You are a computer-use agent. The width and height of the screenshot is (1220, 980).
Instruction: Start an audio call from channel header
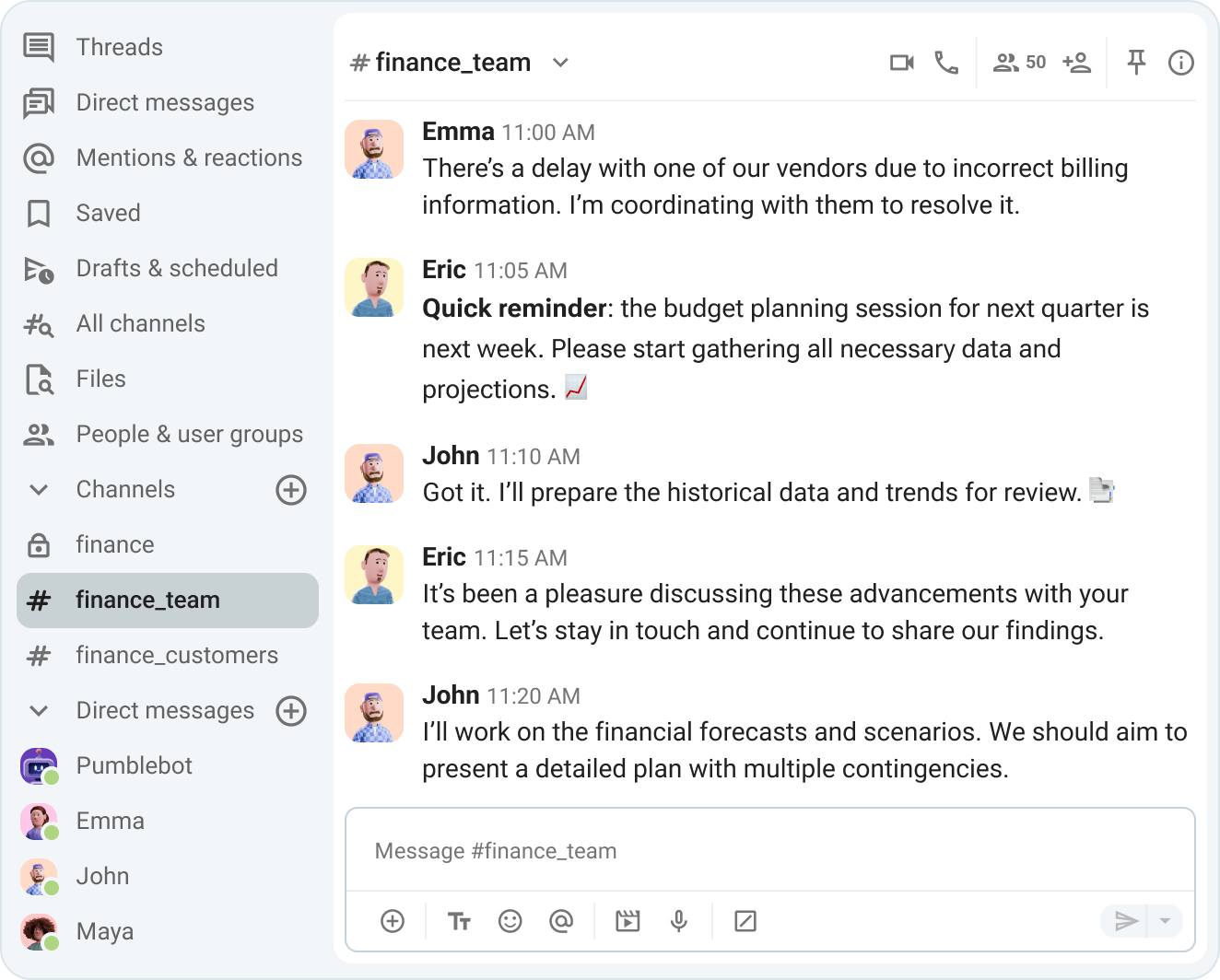click(x=945, y=62)
